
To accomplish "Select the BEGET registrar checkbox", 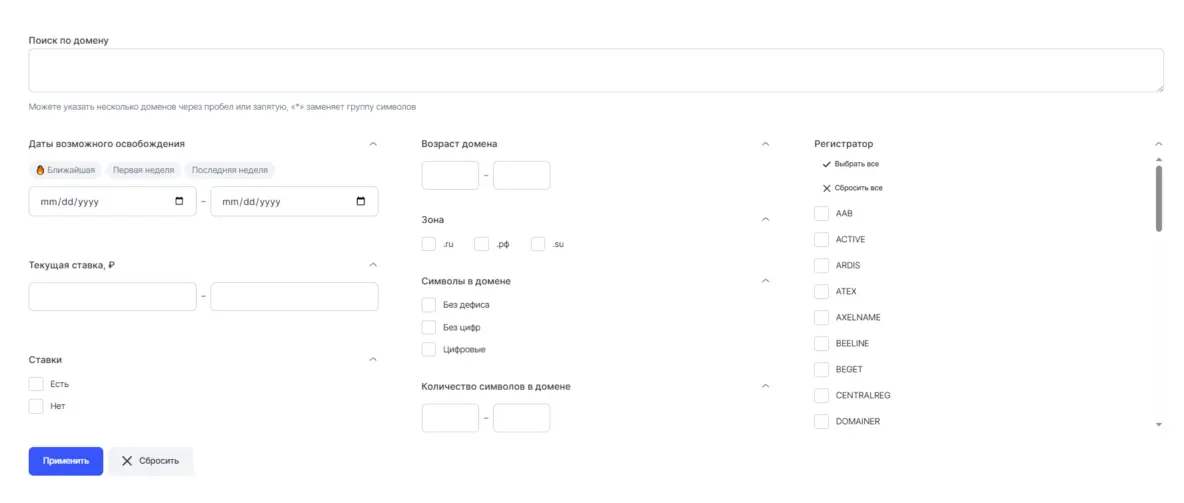I will tap(822, 369).
